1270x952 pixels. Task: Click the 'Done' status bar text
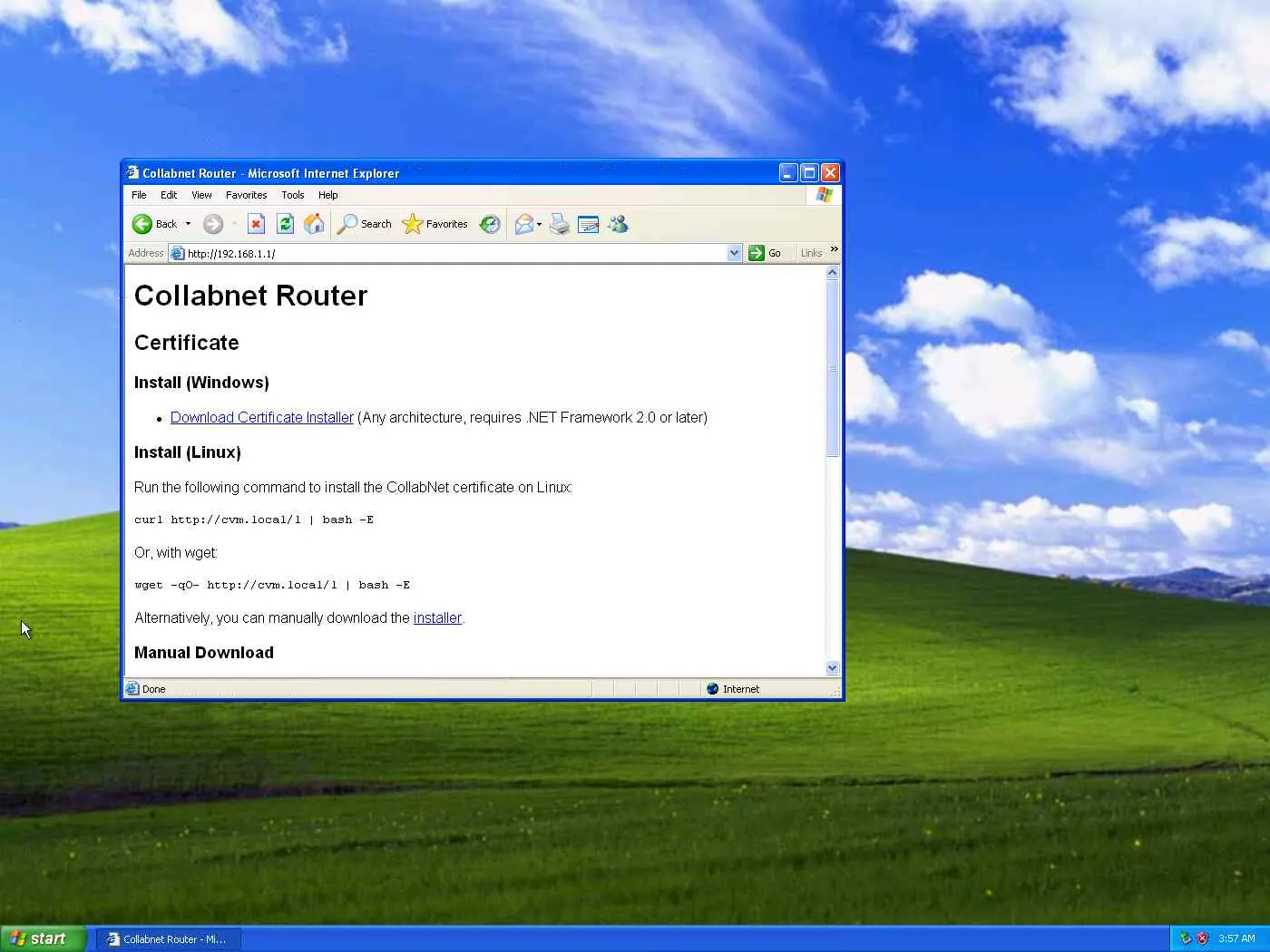click(154, 689)
